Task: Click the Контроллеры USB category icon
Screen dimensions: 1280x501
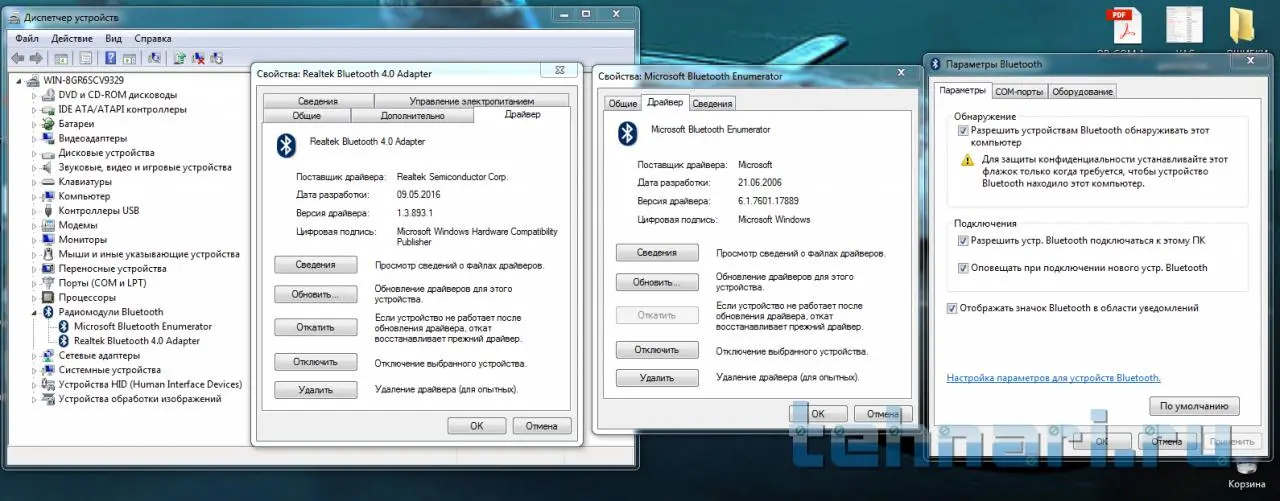Action: (x=50, y=211)
